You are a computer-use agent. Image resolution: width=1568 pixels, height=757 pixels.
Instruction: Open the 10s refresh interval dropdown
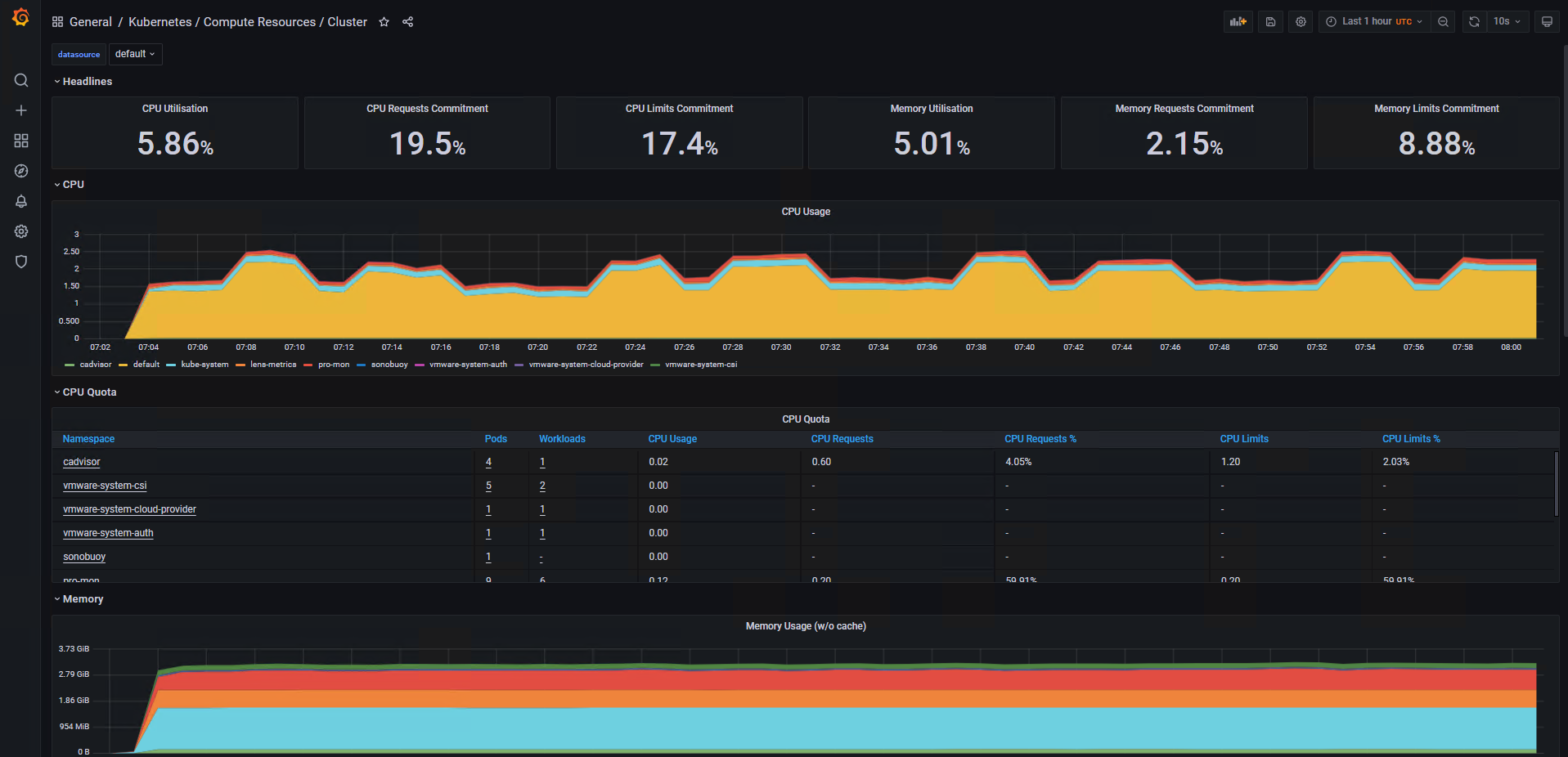click(1507, 22)
